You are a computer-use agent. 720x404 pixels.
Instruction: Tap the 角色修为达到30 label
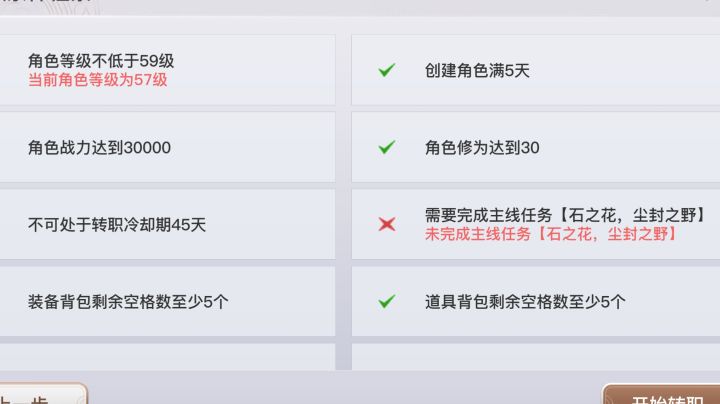point(482,147)
